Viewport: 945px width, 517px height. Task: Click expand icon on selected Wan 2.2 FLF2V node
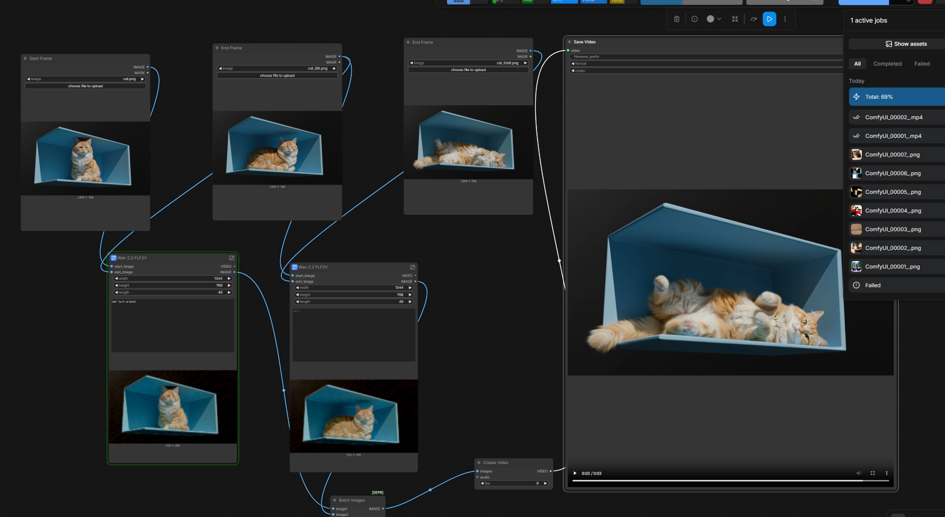click(231, 258)
